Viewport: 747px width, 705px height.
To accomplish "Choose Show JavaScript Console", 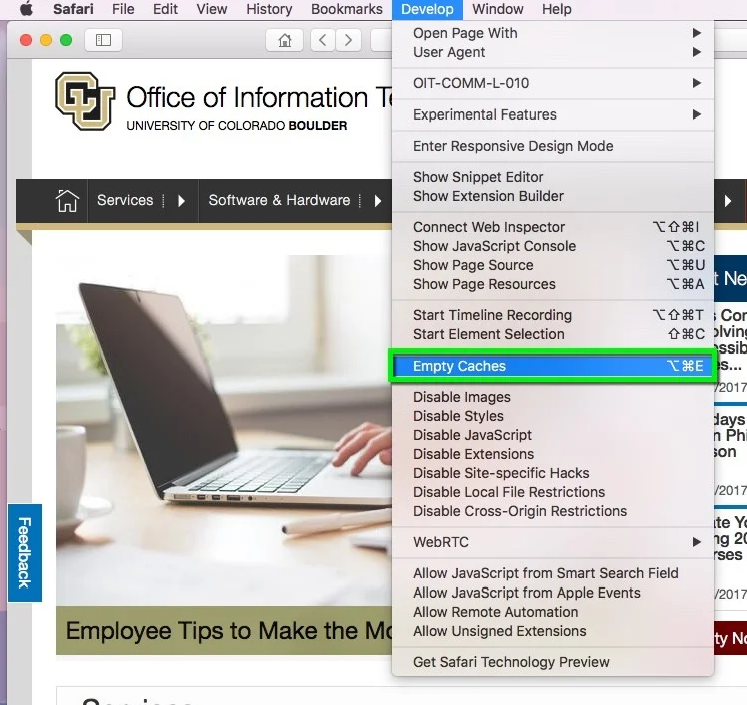I will pos(553,246).
